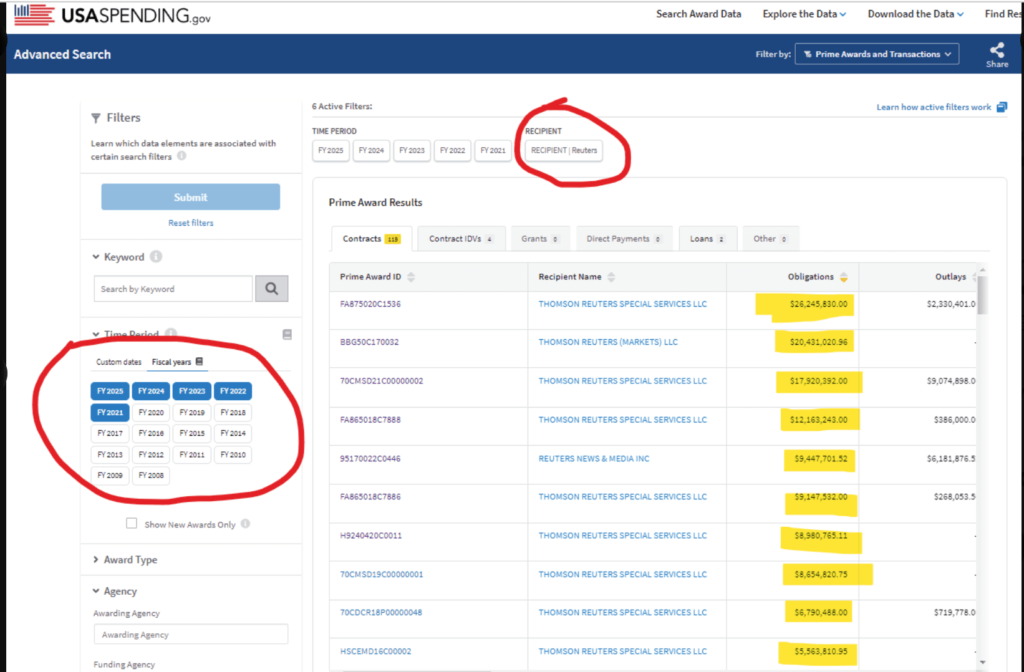
Task: Click the info icon beside search filters text
Action: (x=182, y=156)
